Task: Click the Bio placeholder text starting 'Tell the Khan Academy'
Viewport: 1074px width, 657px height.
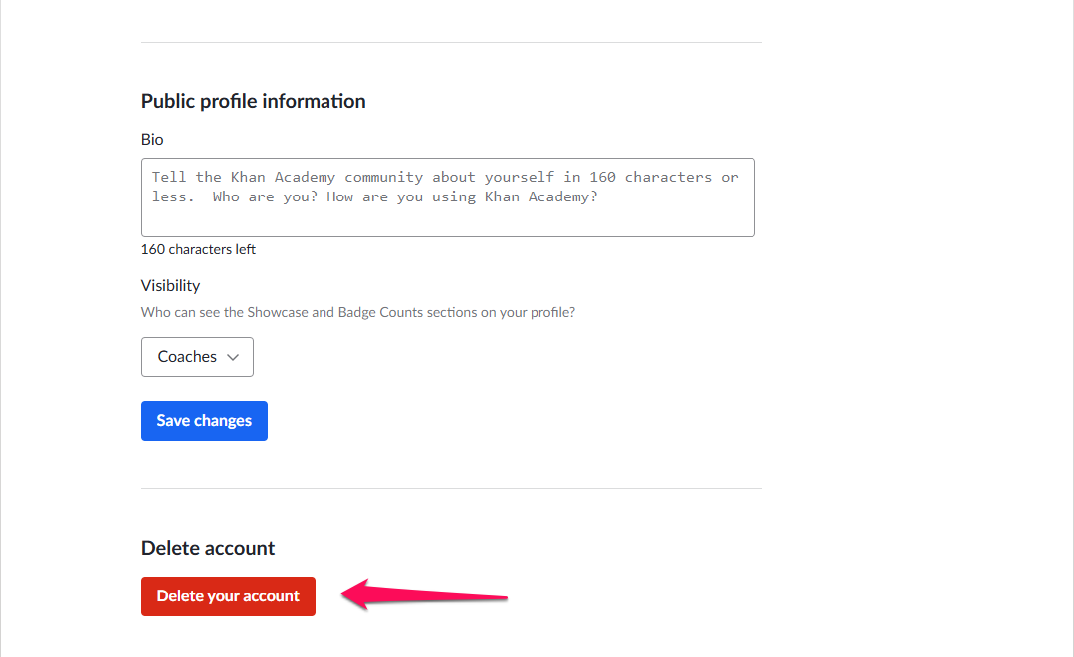Action: 445,187
